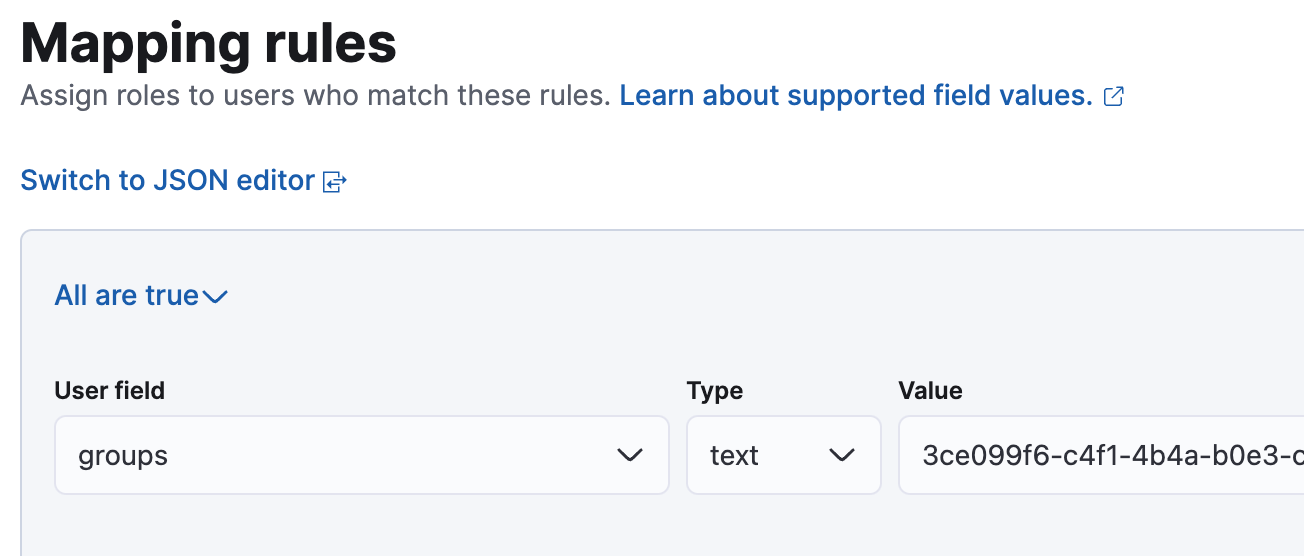1304x556 pixels.
Task: Select the word text in Type box
Action: tap(734, 456)
